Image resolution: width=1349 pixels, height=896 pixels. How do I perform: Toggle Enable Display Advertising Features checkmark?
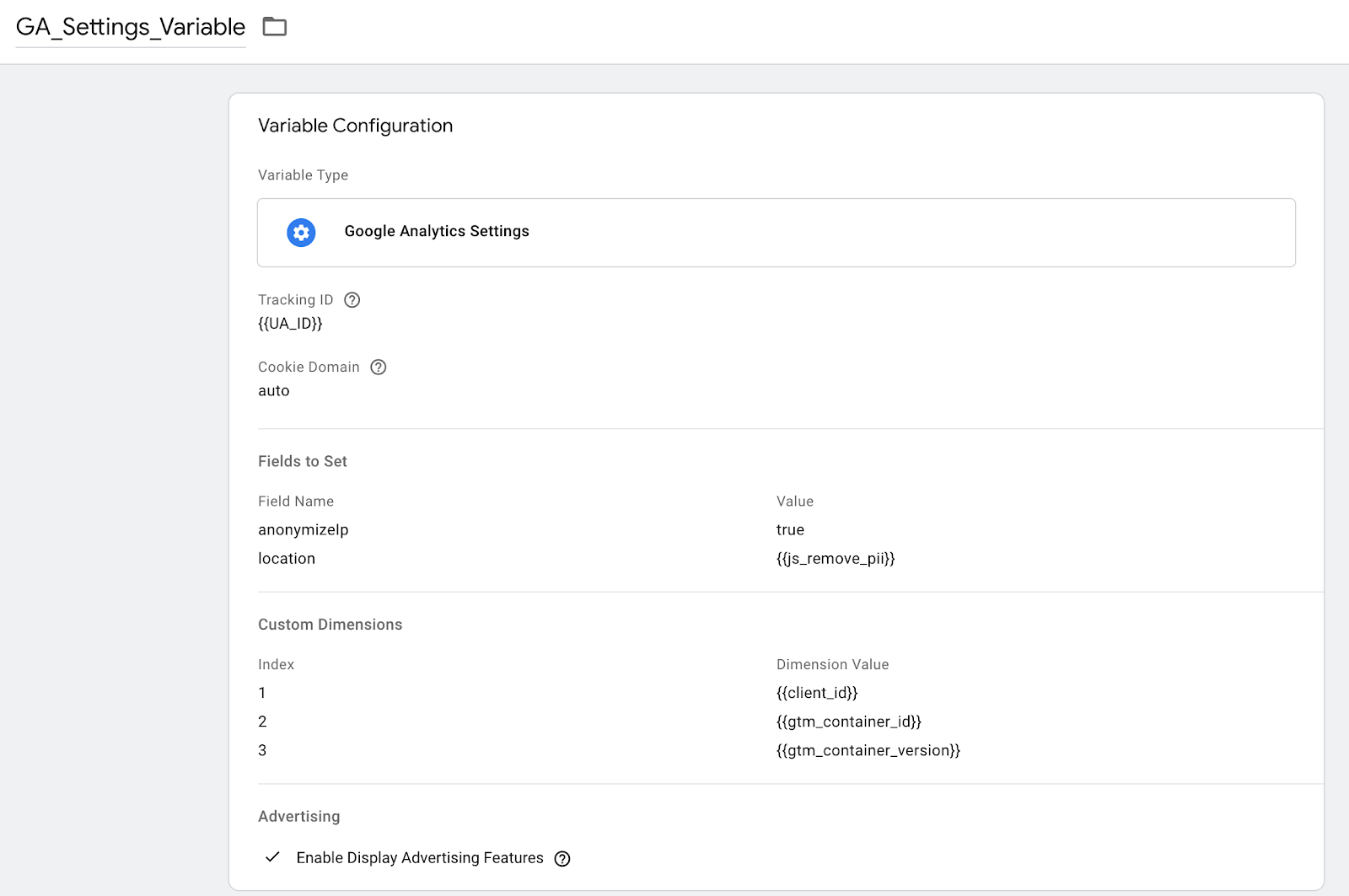pyautogui.click(x=272, y=857)
